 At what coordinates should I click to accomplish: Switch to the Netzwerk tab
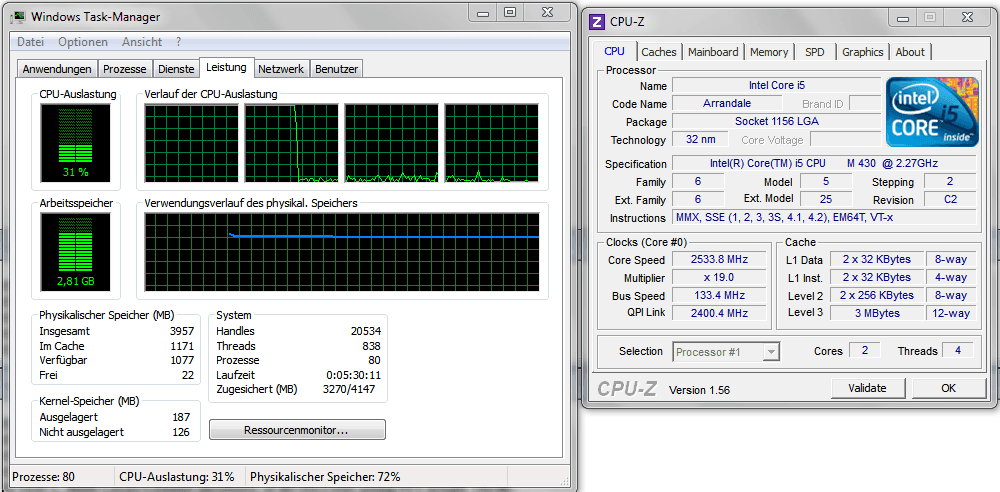pos(281,69)
